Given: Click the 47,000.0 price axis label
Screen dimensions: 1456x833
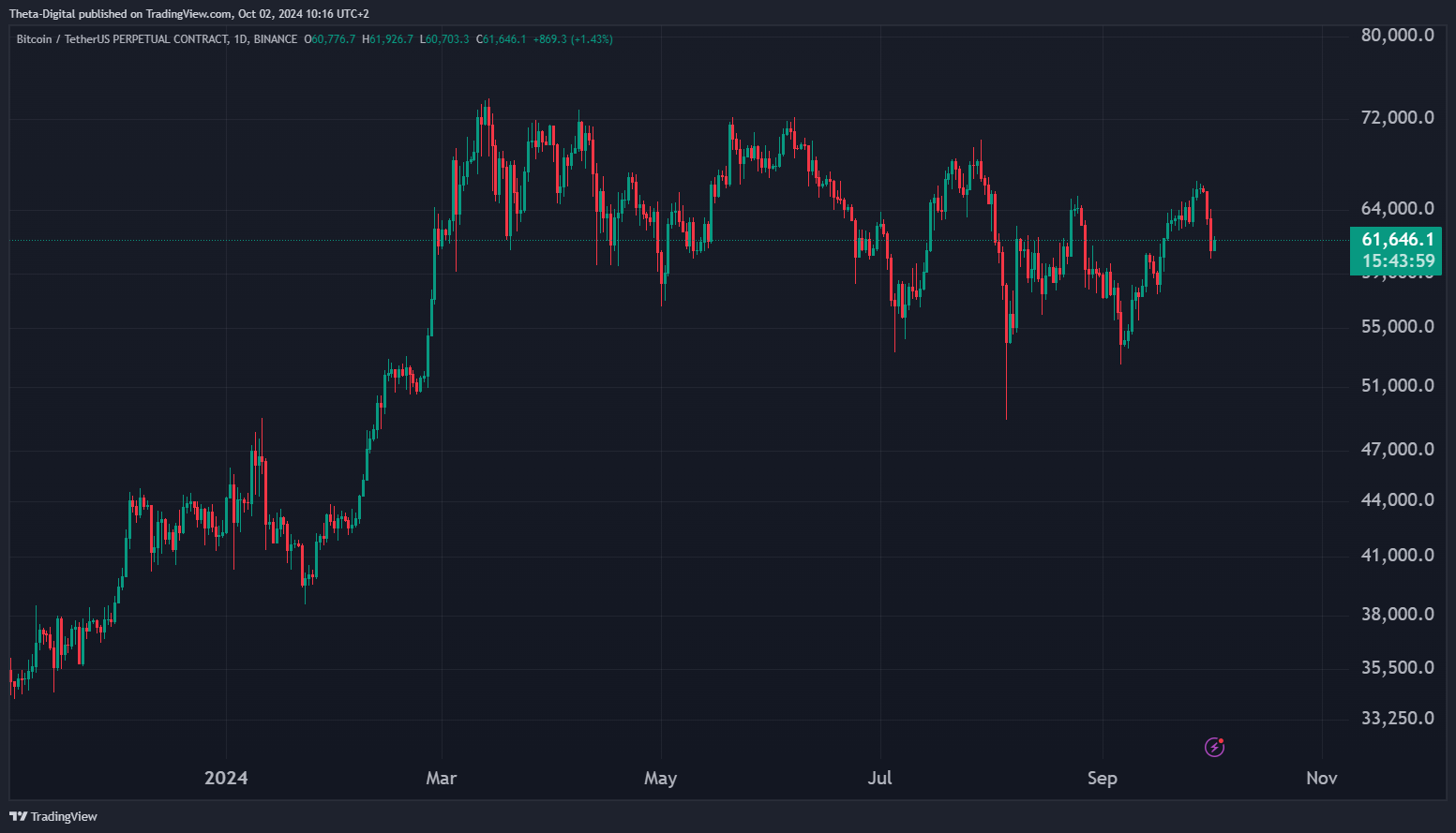Looking at the screenshot, I should (x=1397, y=450).
